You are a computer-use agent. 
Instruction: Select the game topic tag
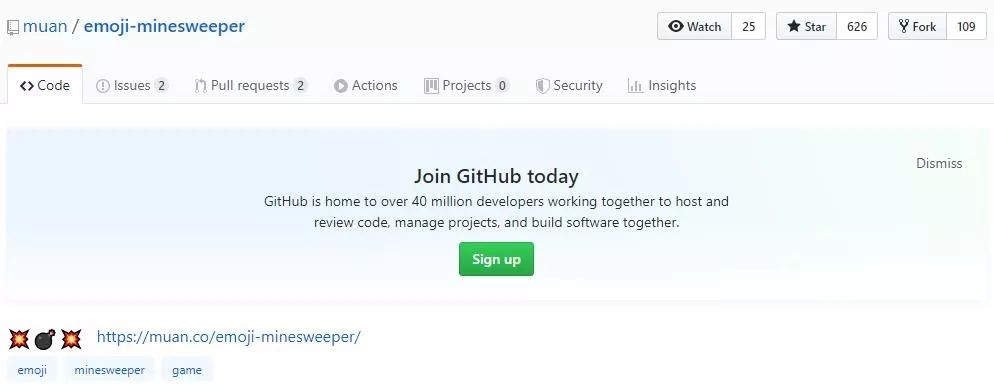(186, 370)
